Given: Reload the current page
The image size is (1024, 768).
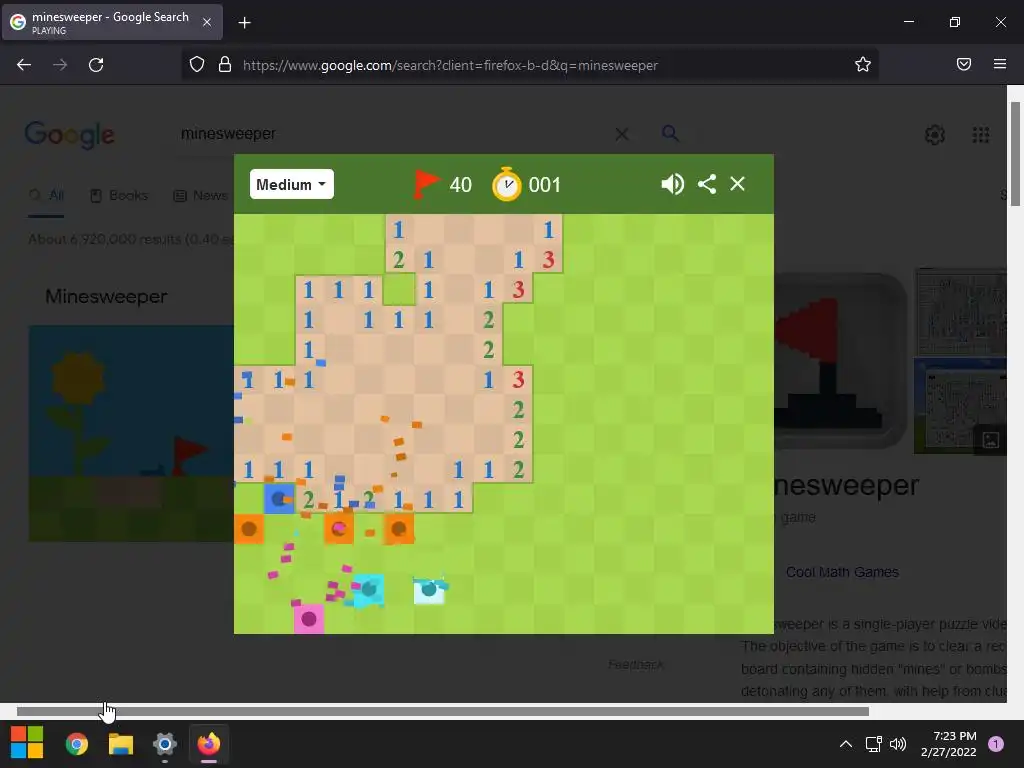Looking at the screenshot, I should 96,65.
